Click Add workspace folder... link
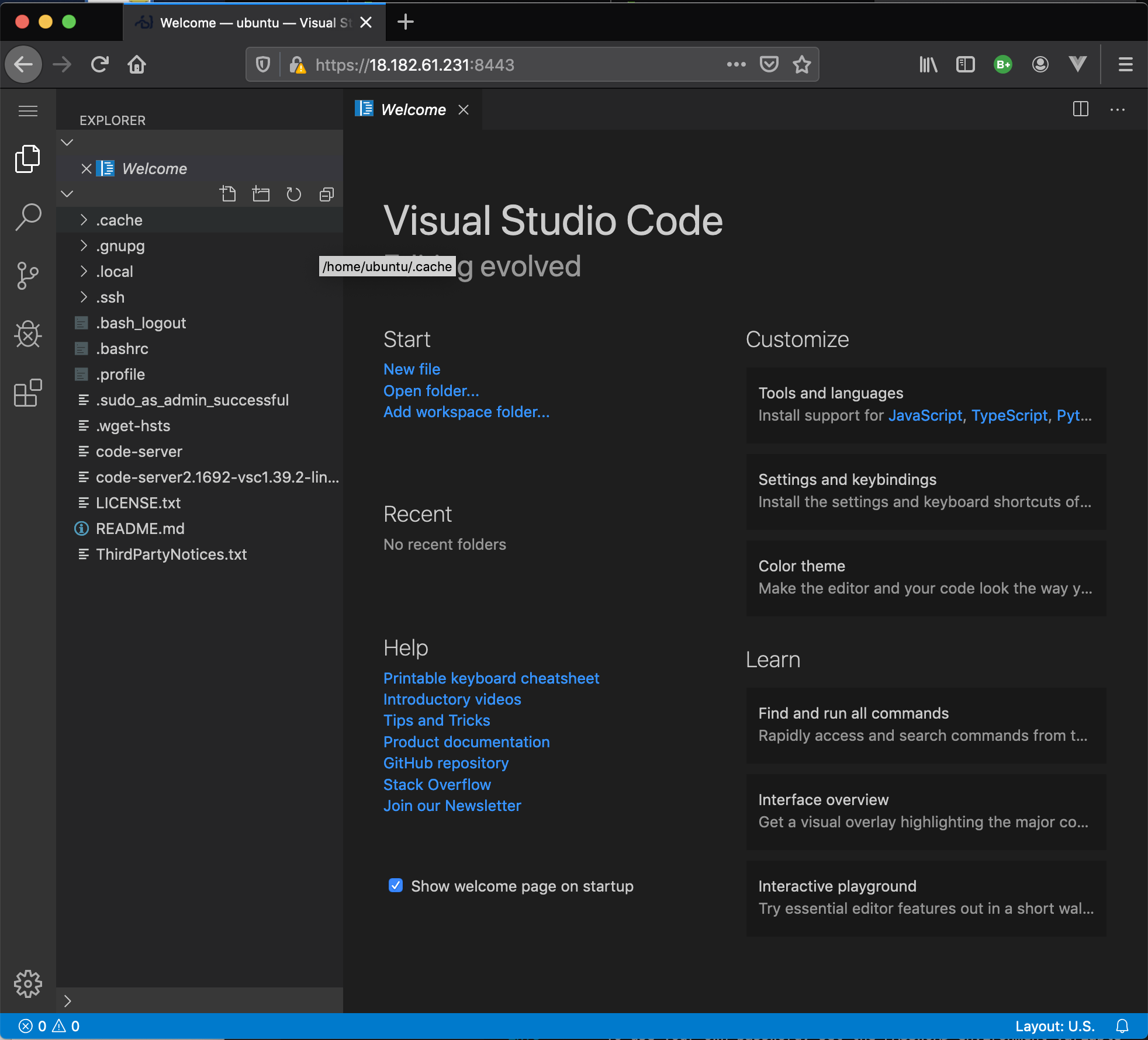 pyautogui.click(x=466, y=412)
